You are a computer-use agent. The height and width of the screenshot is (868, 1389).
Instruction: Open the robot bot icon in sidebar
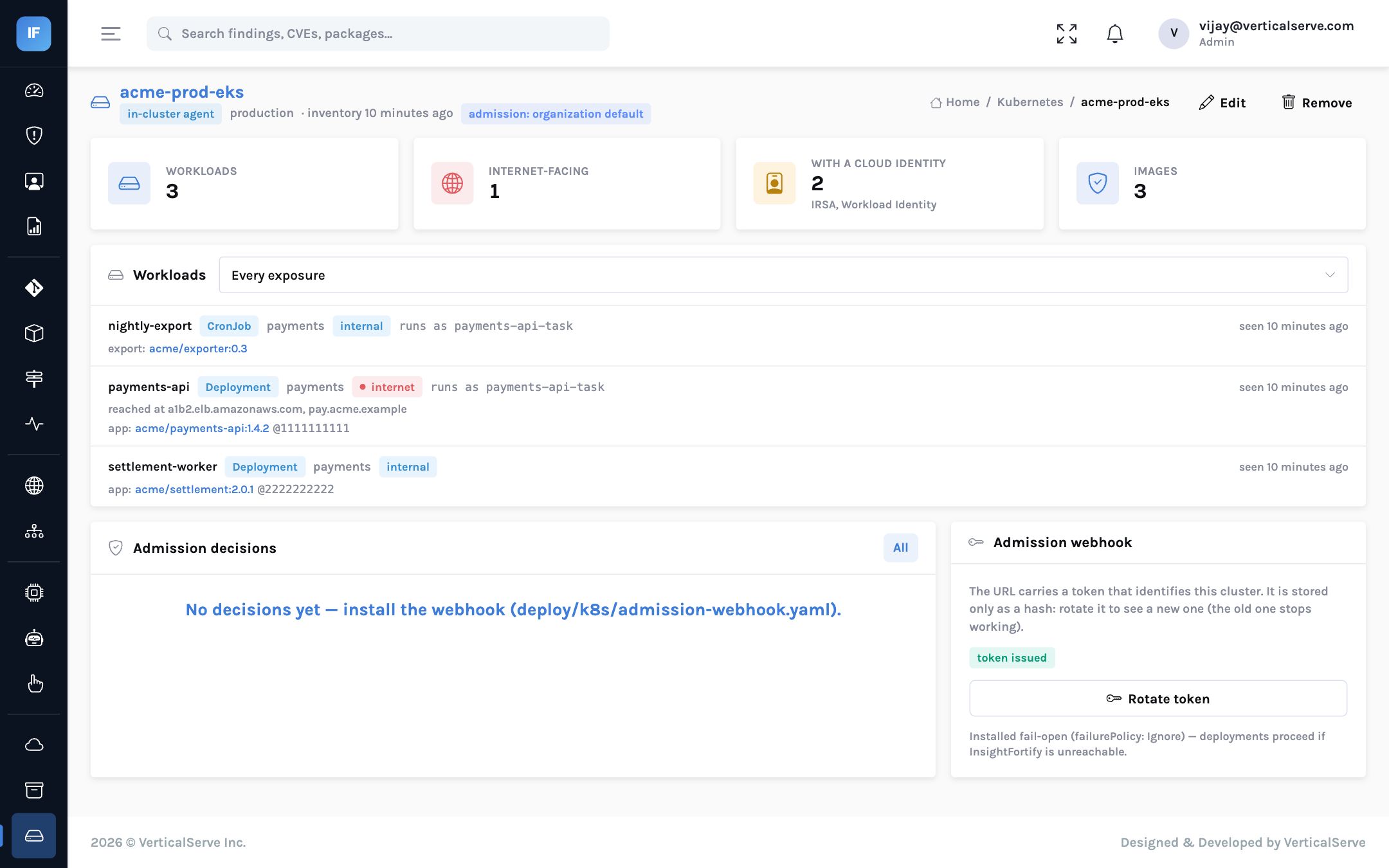pyautogui.click(x=34, y=638)
